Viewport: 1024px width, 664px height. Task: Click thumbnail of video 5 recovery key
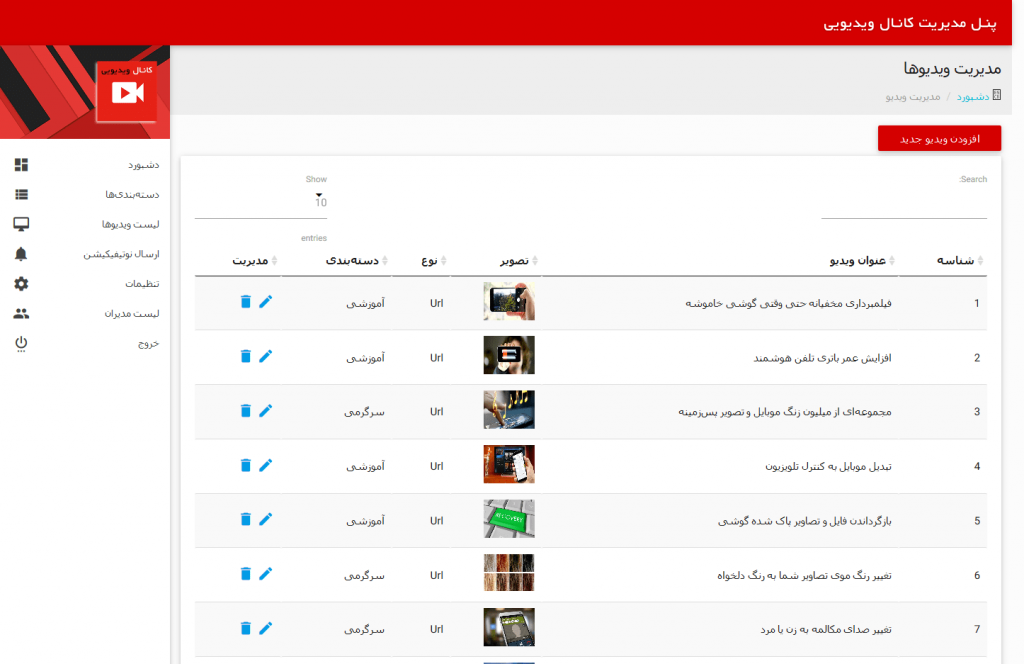pyautogui.click(x=509, y=518)
